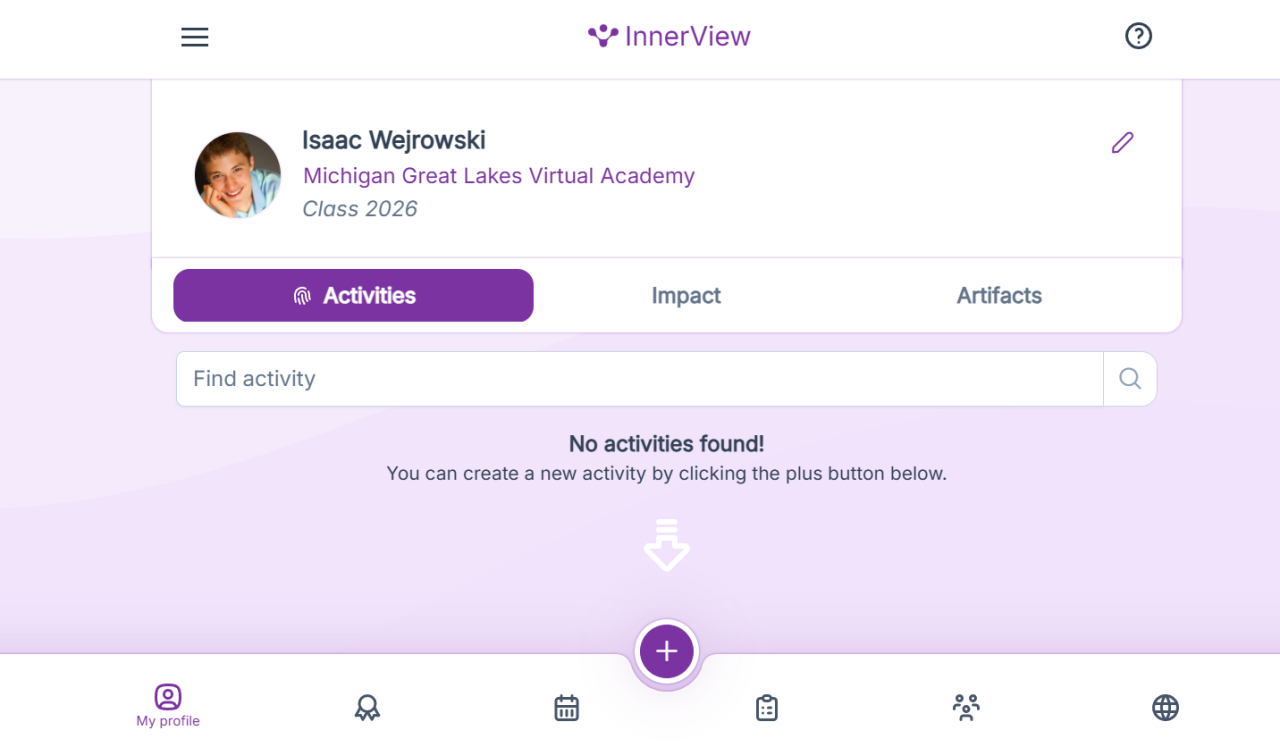This screenshot has width=1280, height=747.
Task: Open the people group section
Action: [x=966, y=708]
